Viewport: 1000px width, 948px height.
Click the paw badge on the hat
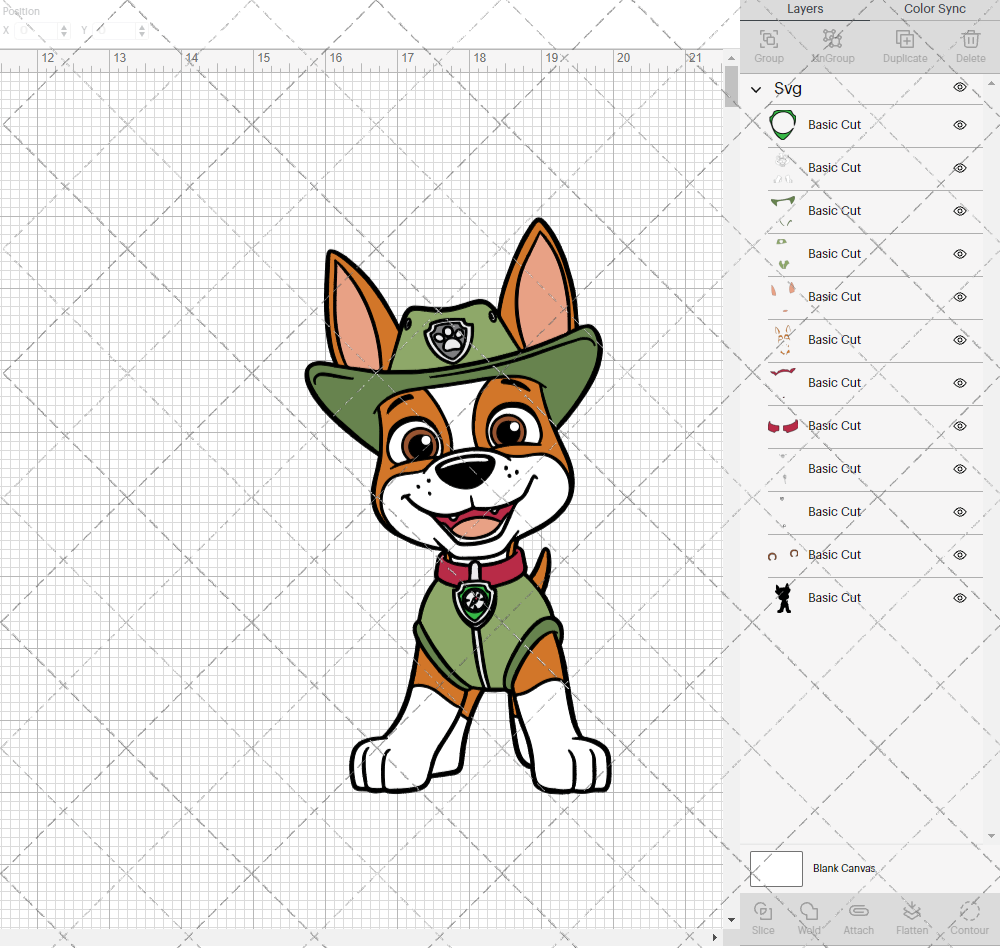coord(450,339)
